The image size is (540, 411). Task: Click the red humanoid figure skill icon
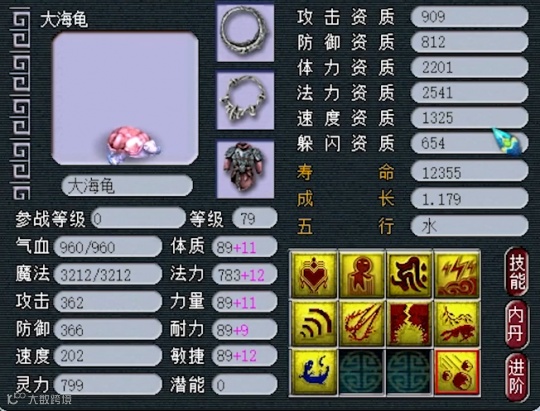(x=362, y=274)
